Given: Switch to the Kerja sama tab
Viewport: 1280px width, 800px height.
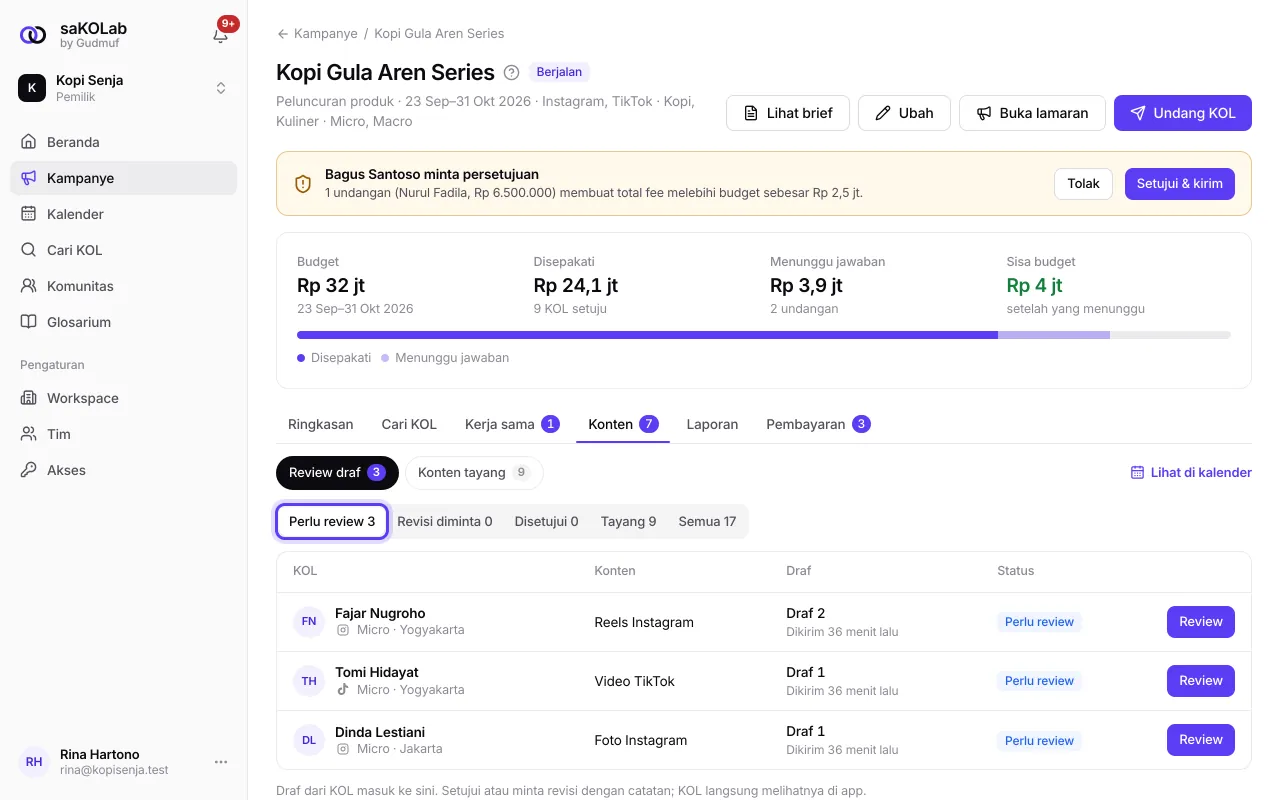Looking at the screenshot, I should pyautogui.click(x=512, y=424).
